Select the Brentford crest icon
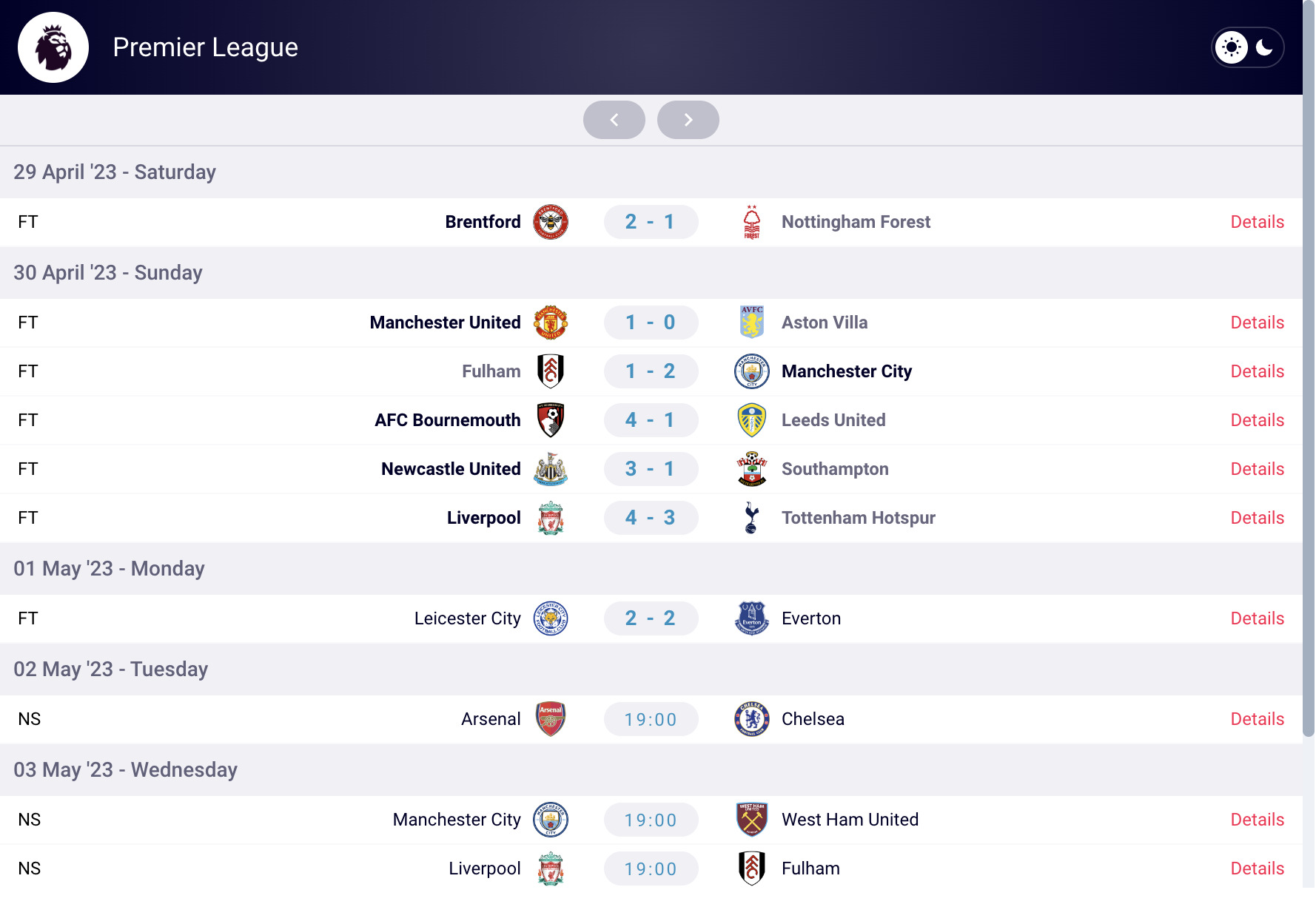Image resolution: width=1316 pixels, height=904 pixels. tap(550, 221)
